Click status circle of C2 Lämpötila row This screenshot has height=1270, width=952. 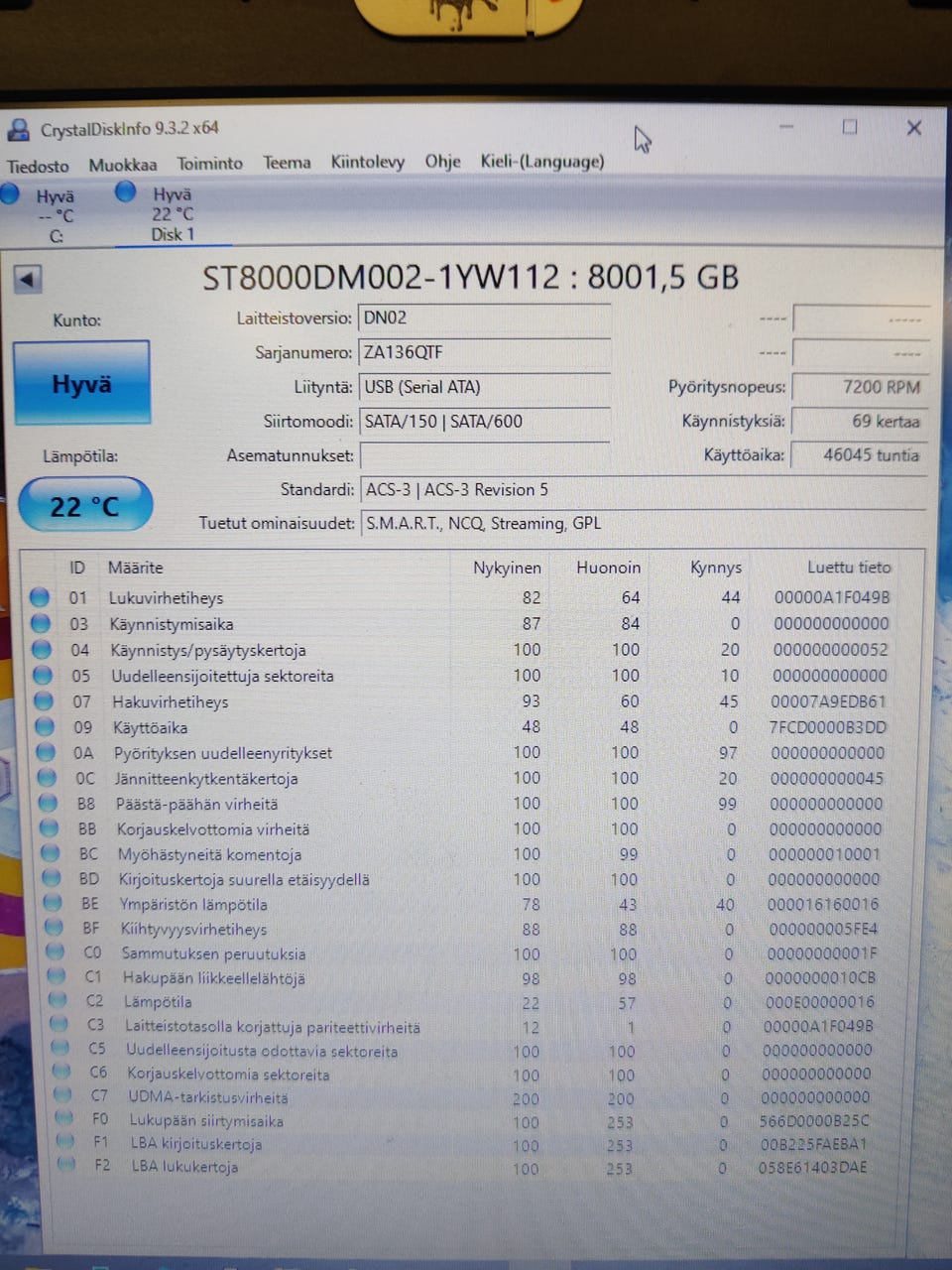pos(58,1001)
